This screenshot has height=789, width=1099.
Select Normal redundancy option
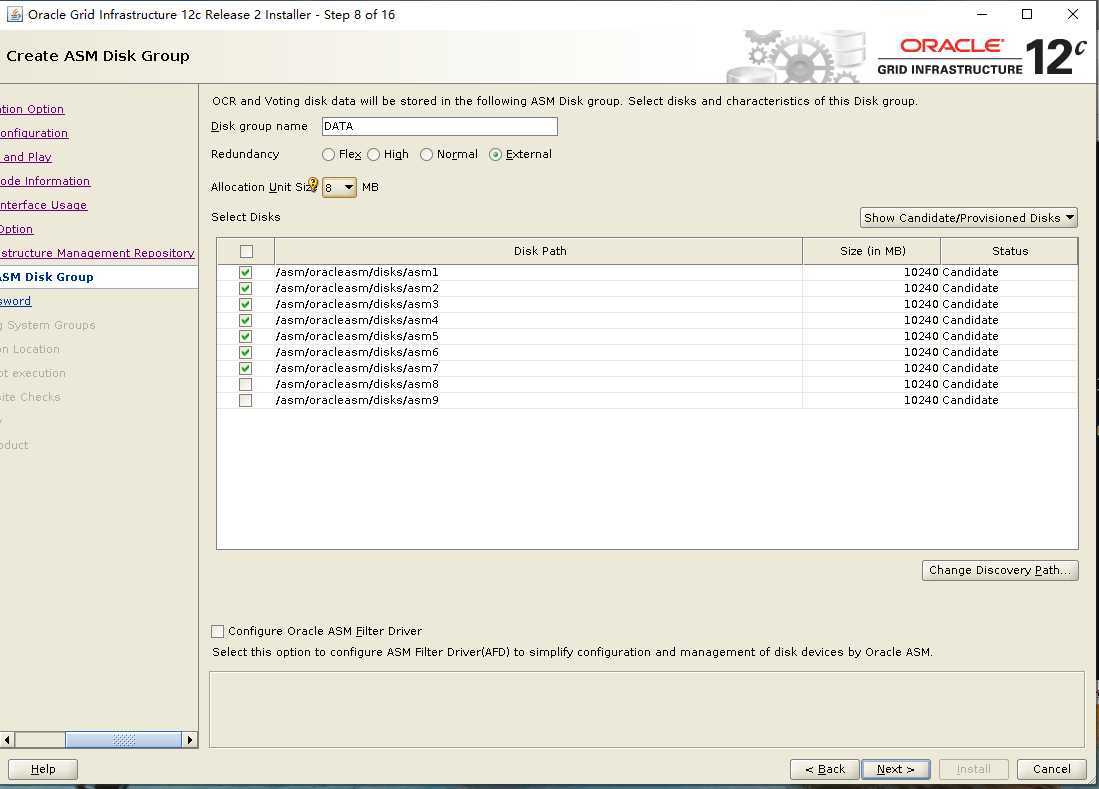(426, 154)
